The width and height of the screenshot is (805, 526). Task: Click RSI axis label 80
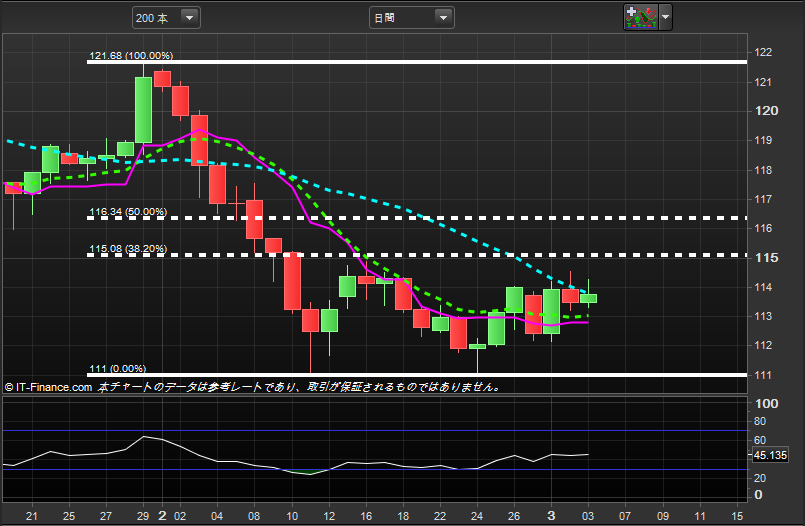[760, 421]
